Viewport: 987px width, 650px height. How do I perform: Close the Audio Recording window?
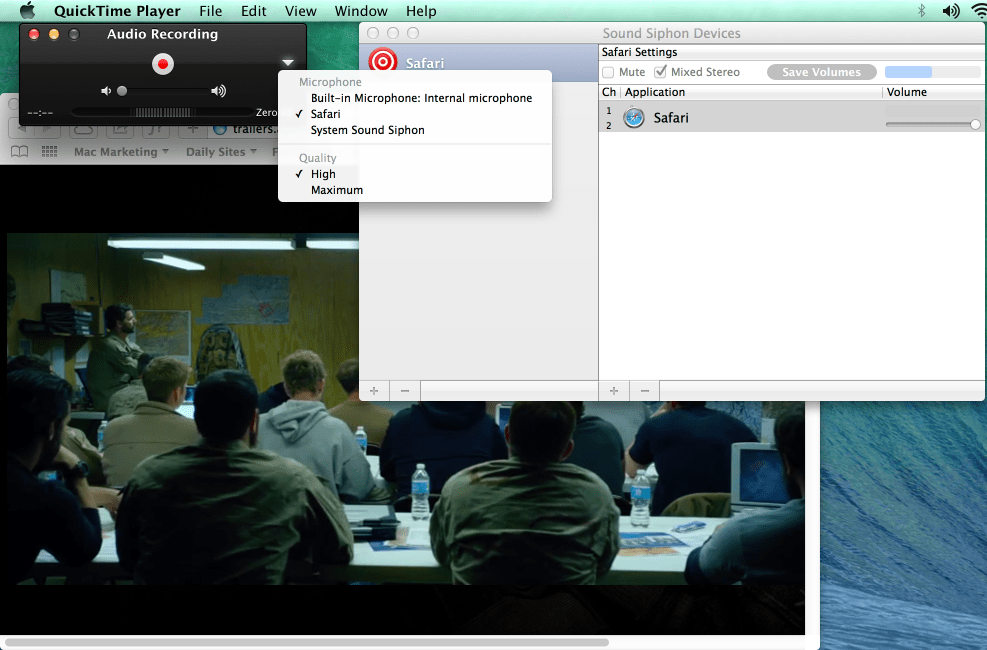coord(34,34)
